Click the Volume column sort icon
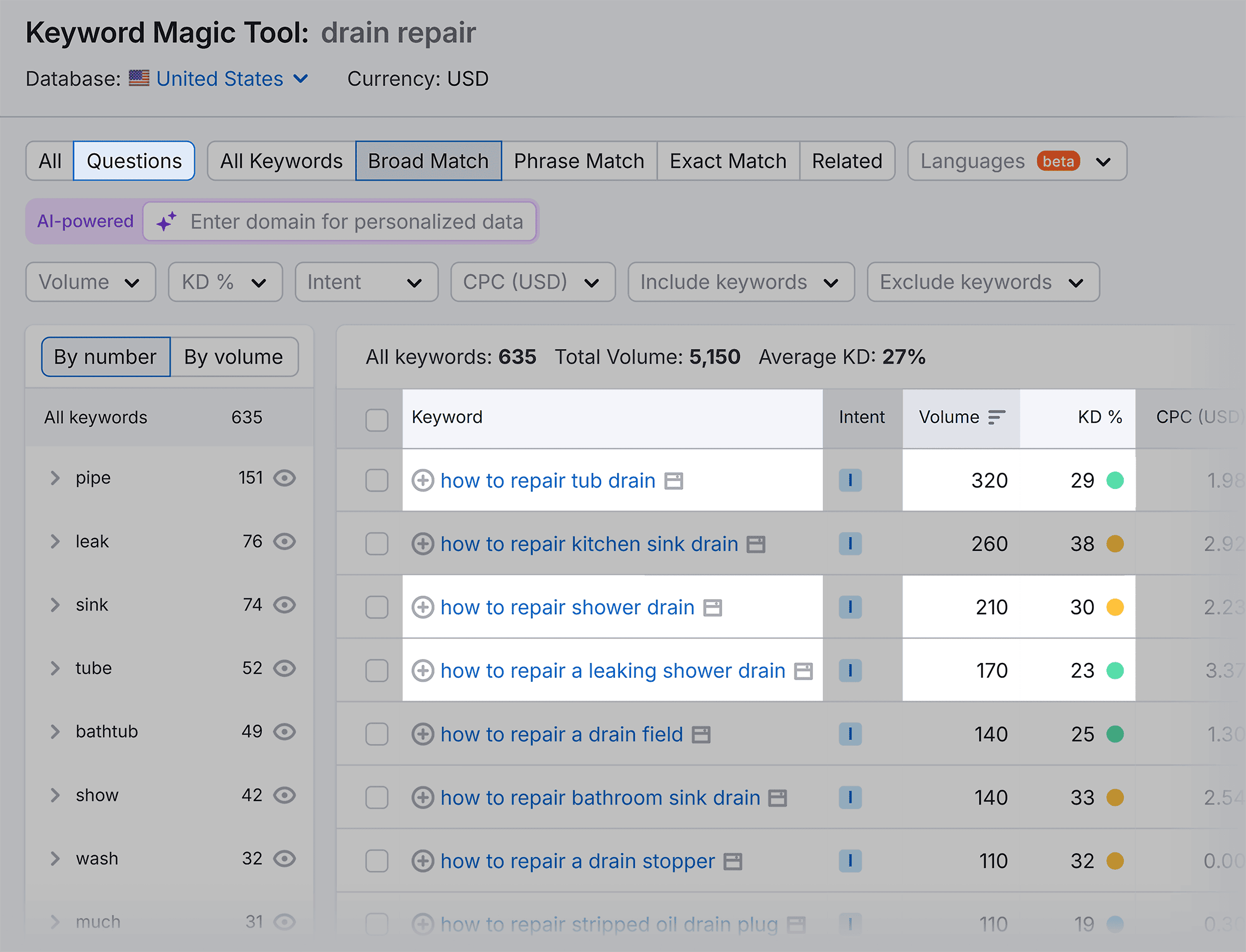1246x952 pixels. pos(996,417)
